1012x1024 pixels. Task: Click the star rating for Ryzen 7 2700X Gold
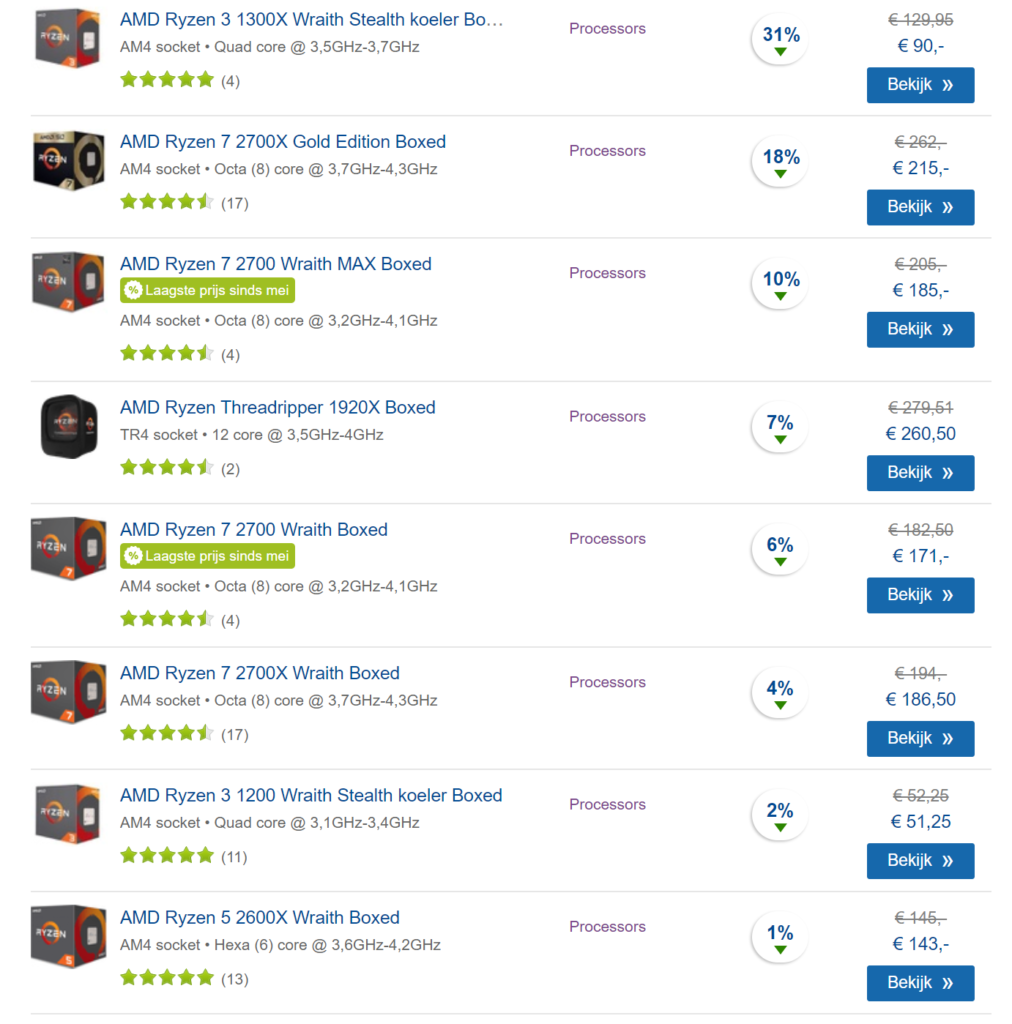(x=167, y=201)
